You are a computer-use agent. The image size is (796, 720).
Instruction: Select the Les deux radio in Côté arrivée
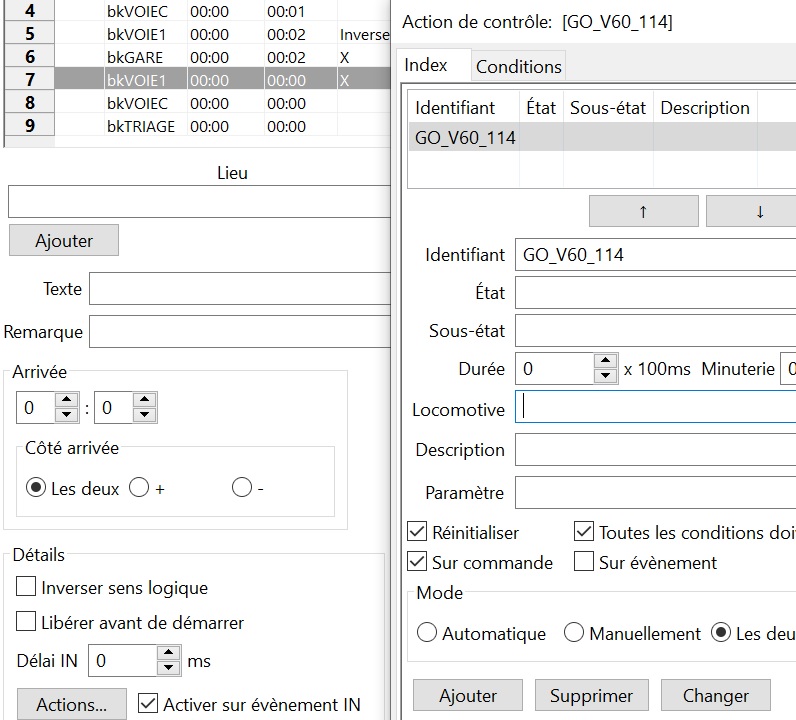coord(36,488)
